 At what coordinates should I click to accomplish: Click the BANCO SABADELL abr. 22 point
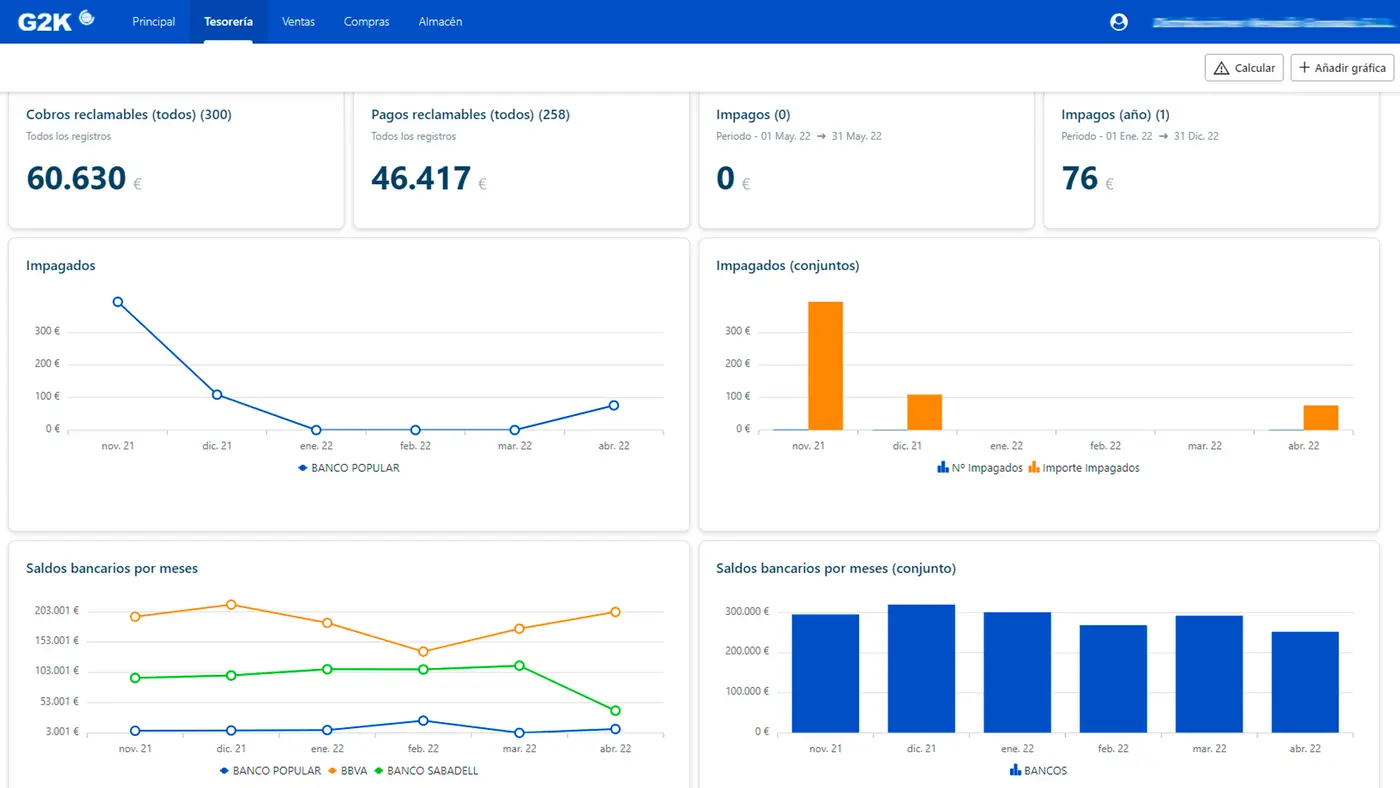(615, 711)
